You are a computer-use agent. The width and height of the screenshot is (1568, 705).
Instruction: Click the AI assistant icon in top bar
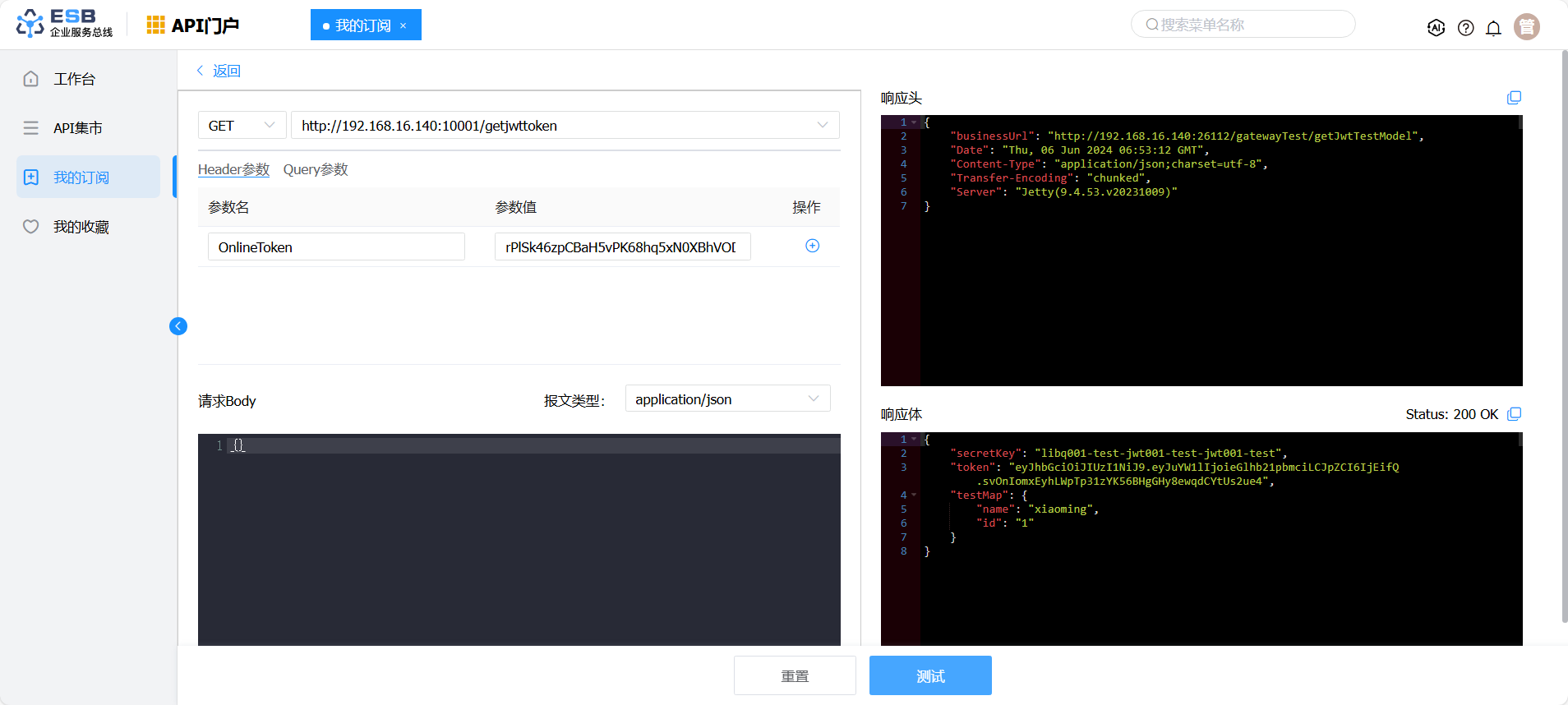click(1436, 28)
